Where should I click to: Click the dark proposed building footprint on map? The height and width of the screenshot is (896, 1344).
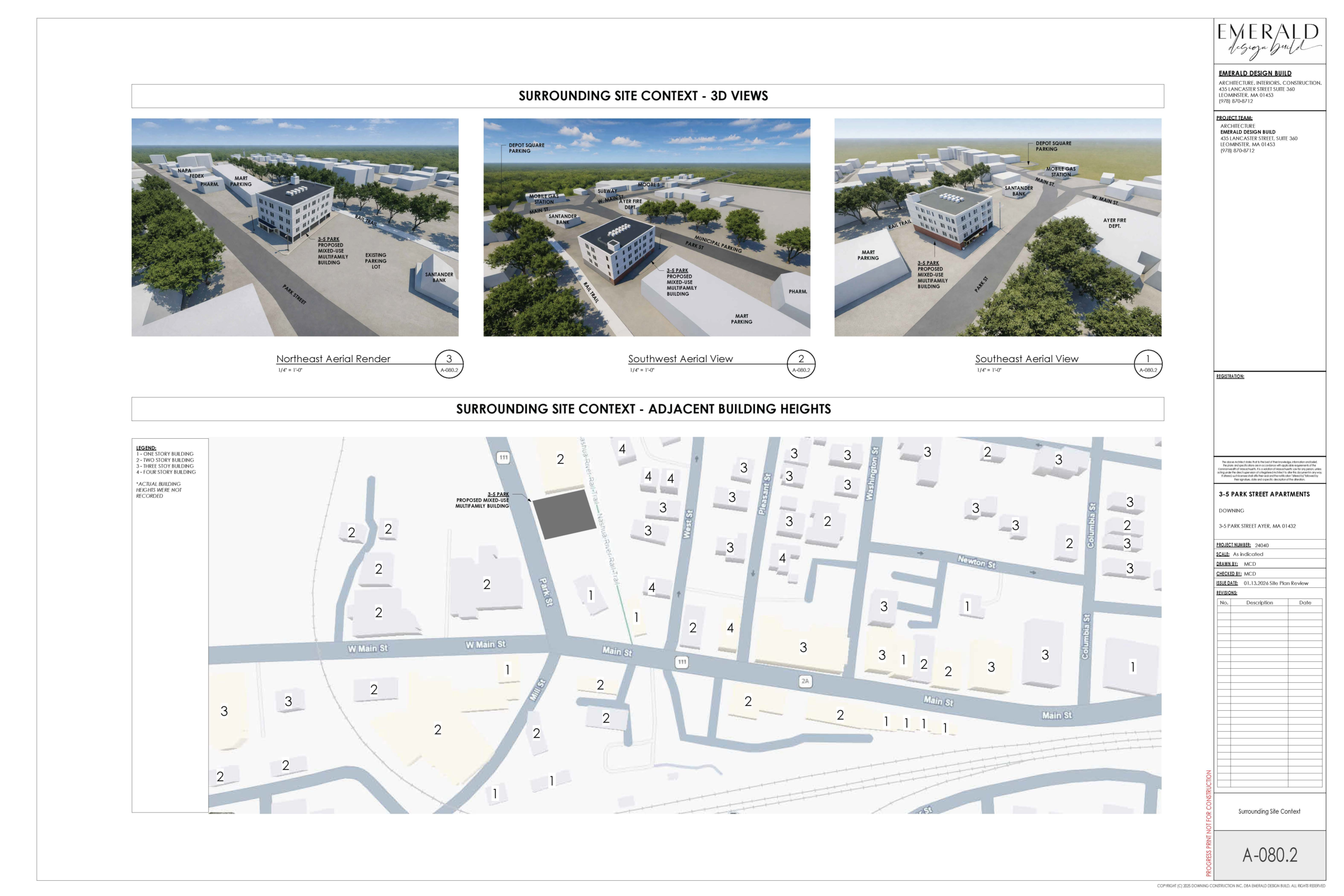[x=564, y=514]
